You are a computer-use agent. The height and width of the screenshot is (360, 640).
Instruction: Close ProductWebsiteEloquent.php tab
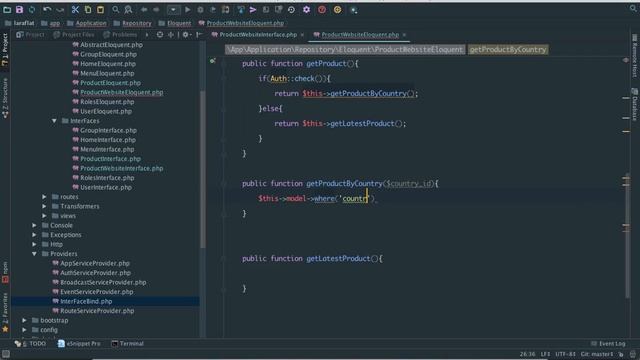point(404,35)
